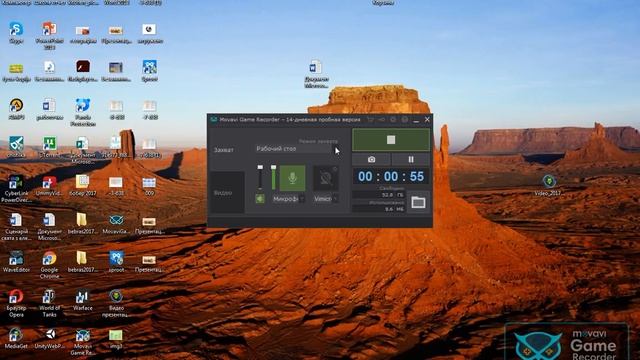Select the UmmyVideo desktop shortcut

[49, 186]
